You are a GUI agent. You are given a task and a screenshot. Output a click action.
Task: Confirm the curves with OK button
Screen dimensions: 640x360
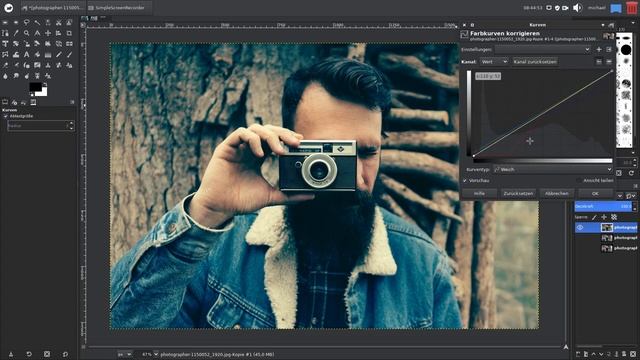pyautogui.click(x=595, y=193)
